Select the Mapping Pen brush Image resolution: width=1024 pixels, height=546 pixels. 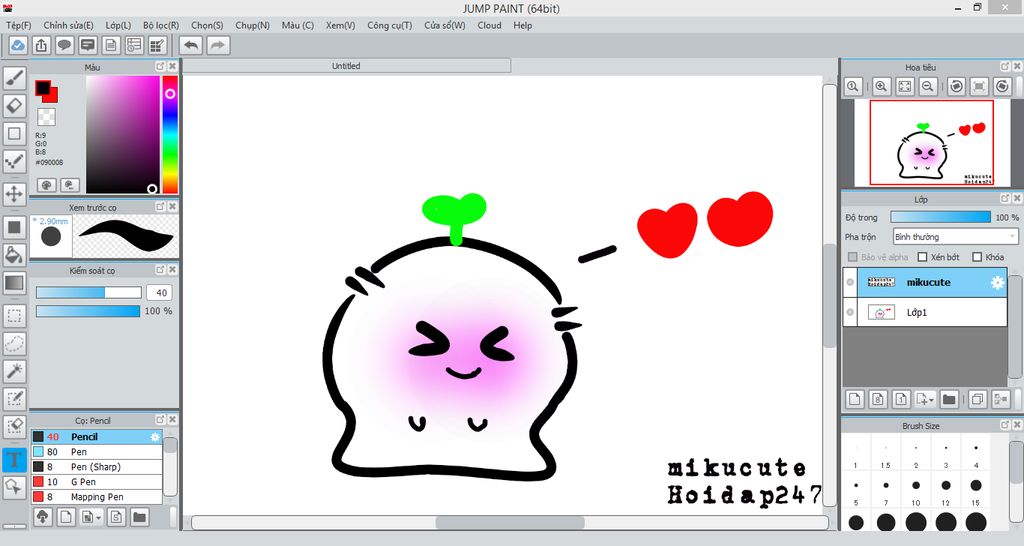pos(97,497)
